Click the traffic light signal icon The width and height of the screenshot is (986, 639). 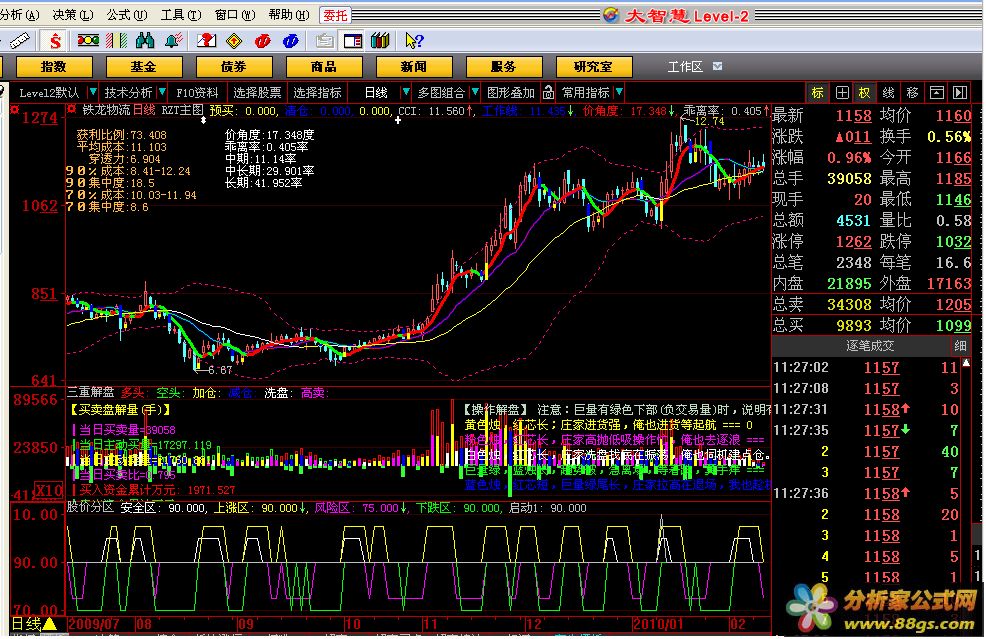[88, 41]
